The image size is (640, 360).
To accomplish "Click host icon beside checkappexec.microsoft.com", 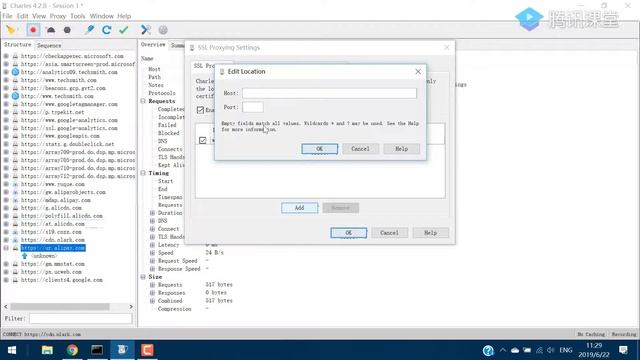I will 16,56.
